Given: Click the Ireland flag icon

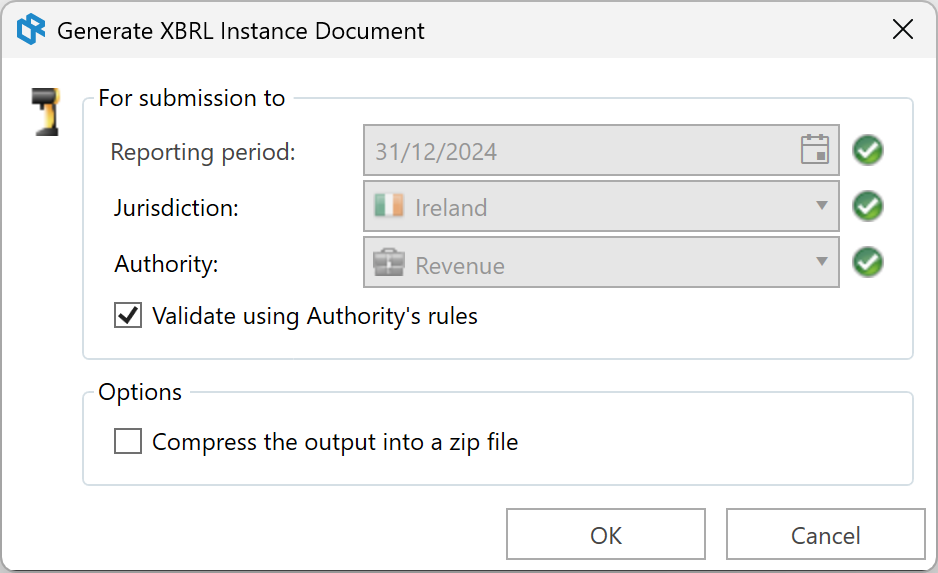Looking at the screenshot, I should (388, 206).
